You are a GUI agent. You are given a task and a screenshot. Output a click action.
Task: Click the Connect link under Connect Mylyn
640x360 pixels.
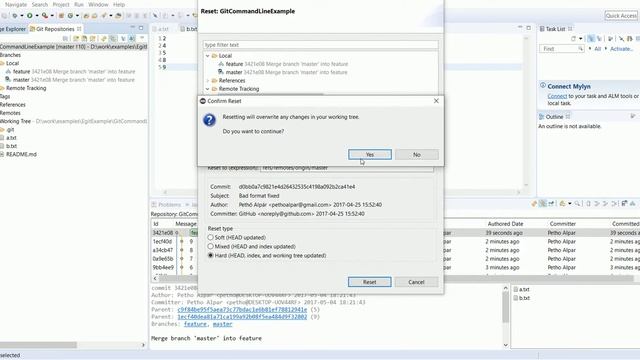(x=557, y=96)
